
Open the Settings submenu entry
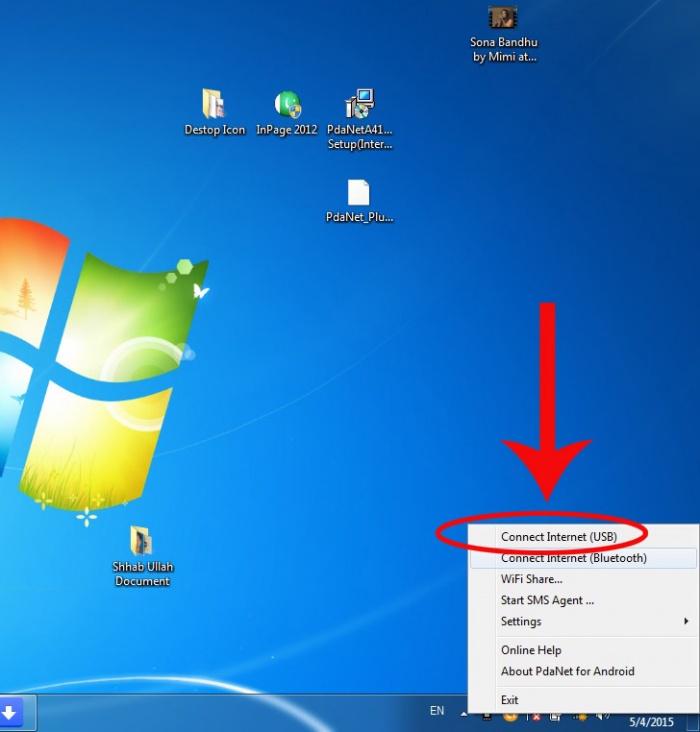(583, 621)
